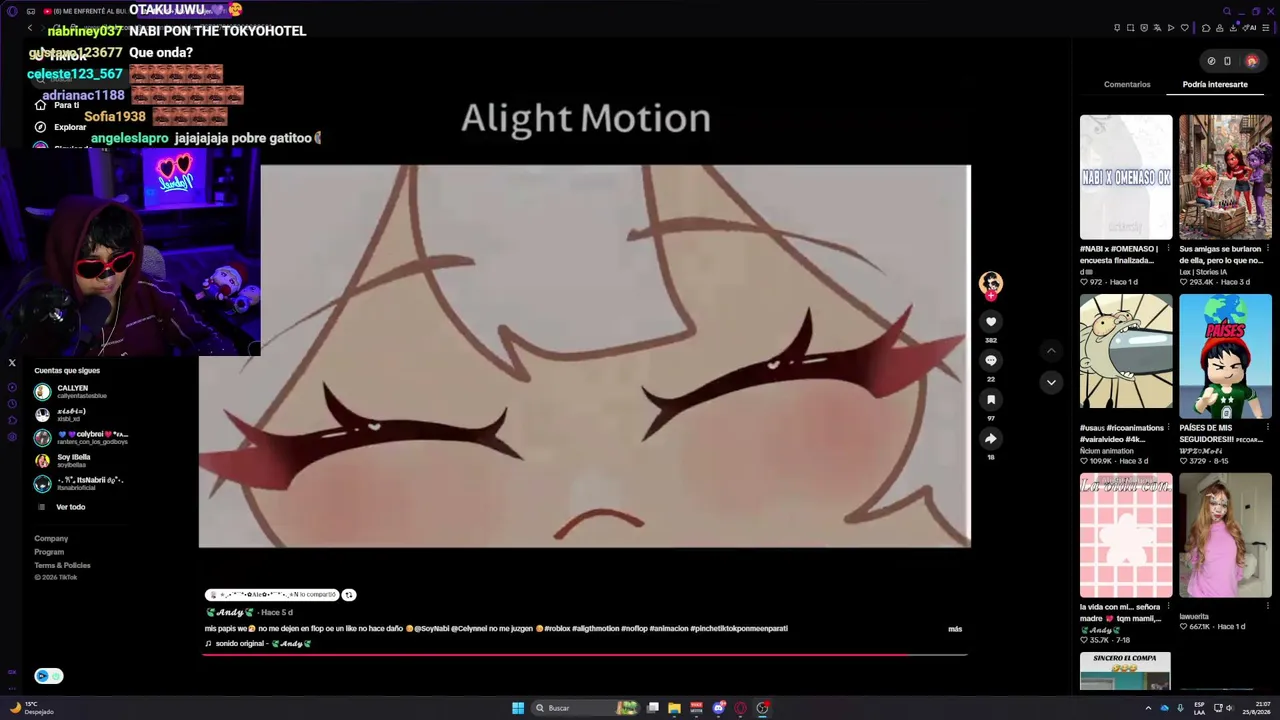
Task: Open browser easy setup sliders icon
Action: pyautogui.click(x=1266, y=28)
